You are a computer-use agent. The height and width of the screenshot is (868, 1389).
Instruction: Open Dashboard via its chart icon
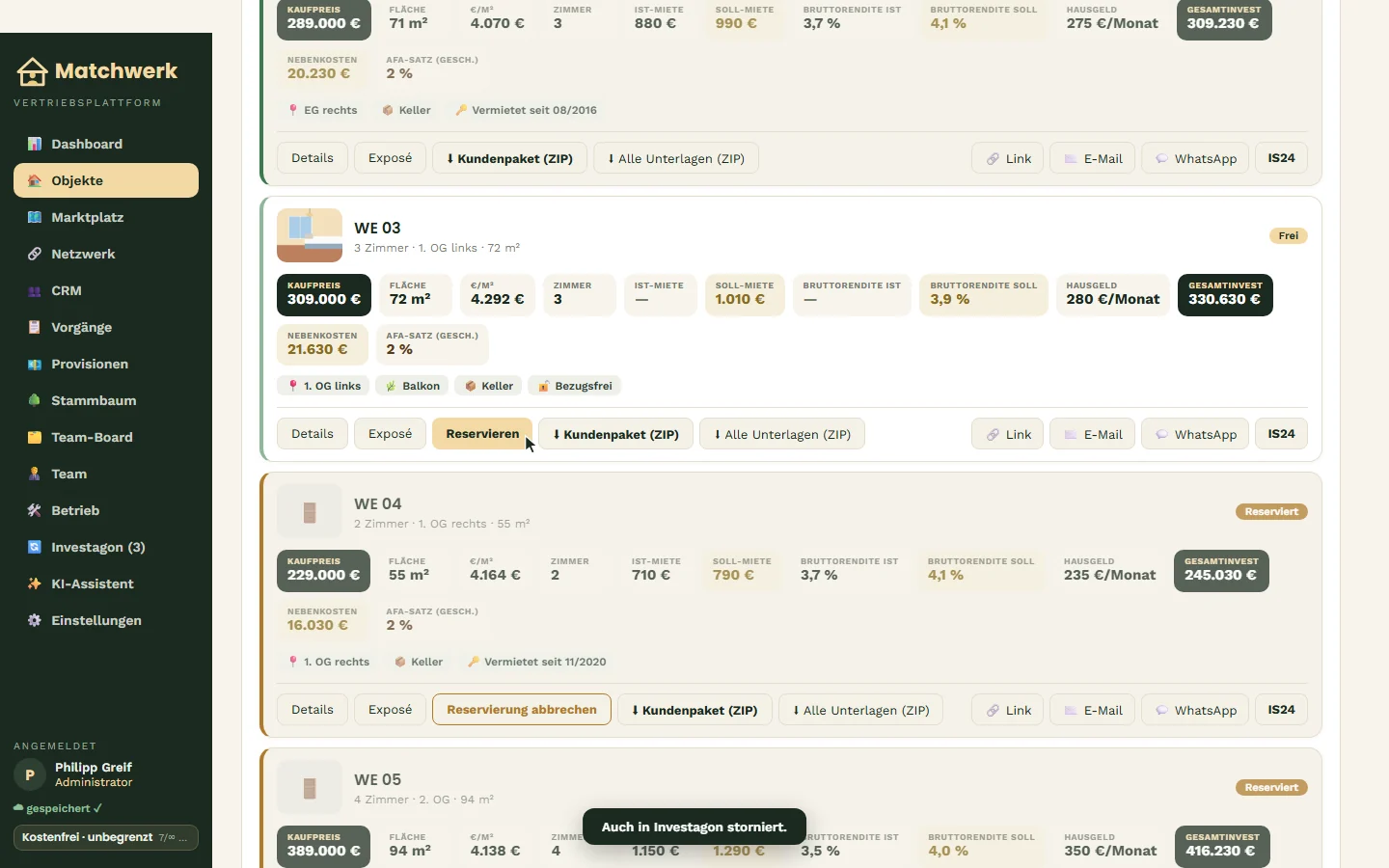pyautogui.click(x=35, y=144)
